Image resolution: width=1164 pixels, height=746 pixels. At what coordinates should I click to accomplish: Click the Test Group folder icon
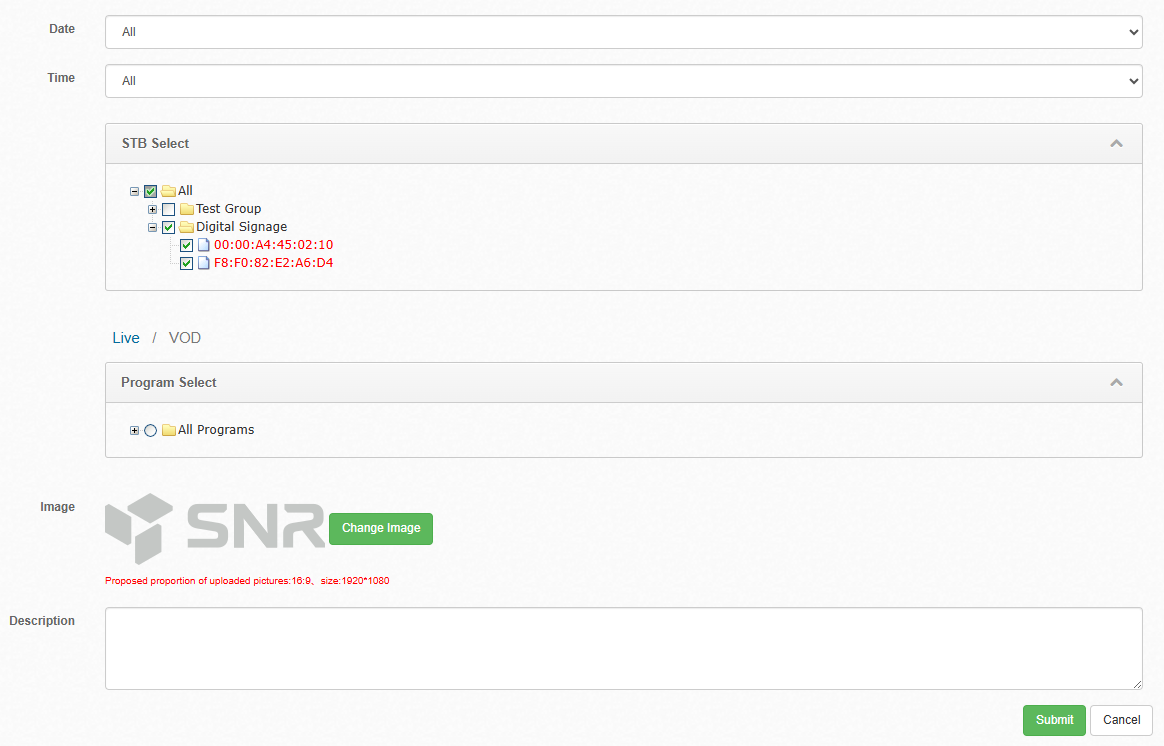[x=186, y=209]
